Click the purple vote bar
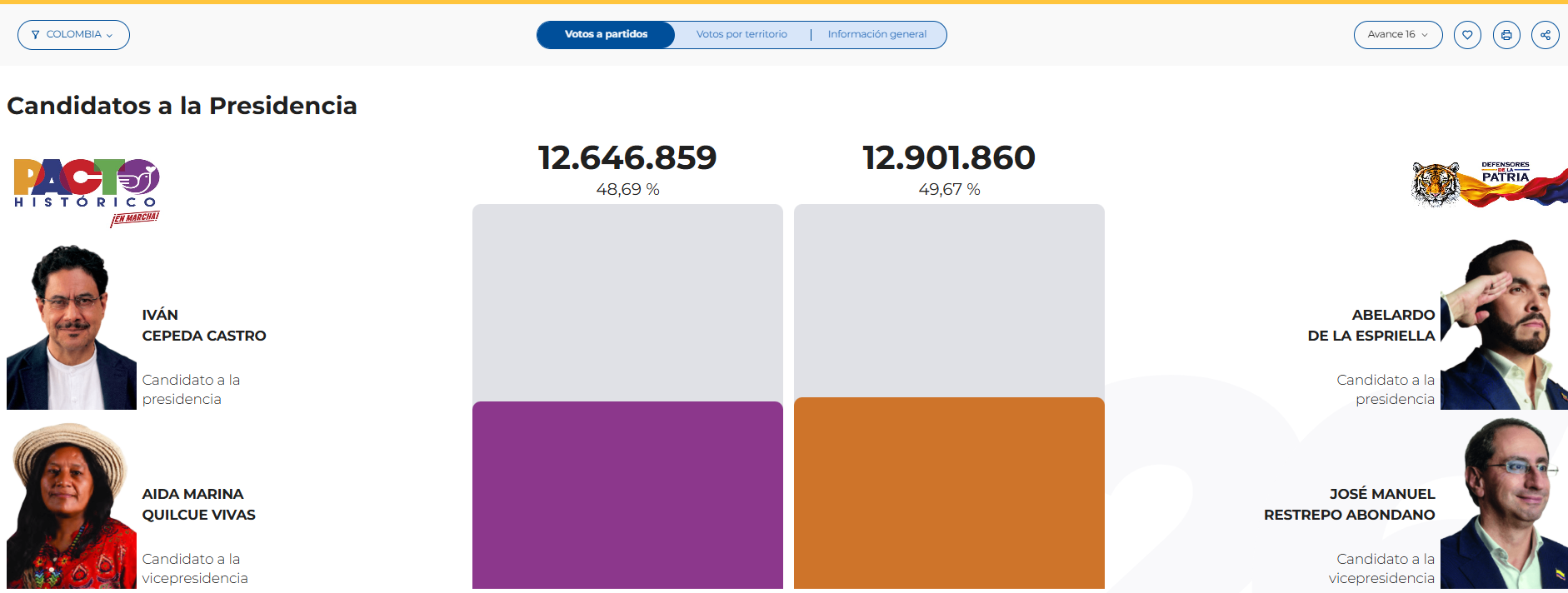 tap(627, 496)
